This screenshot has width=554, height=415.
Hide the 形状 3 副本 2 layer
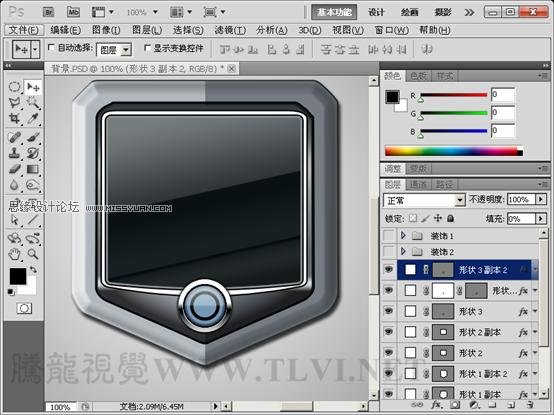389,270
